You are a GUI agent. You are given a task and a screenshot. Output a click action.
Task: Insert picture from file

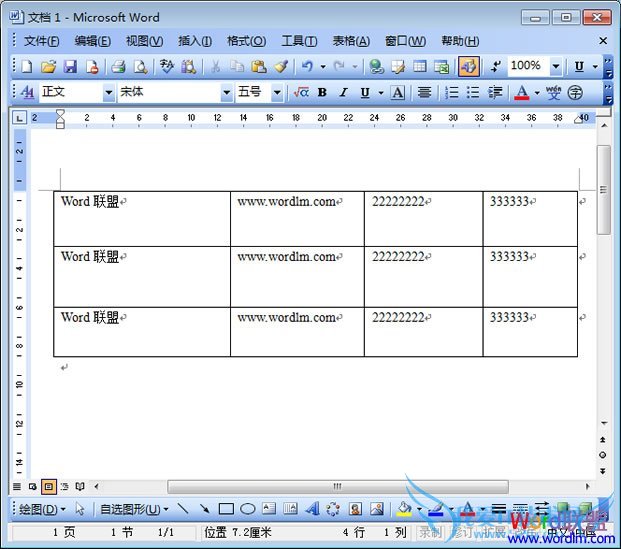(x=377, y=508)
